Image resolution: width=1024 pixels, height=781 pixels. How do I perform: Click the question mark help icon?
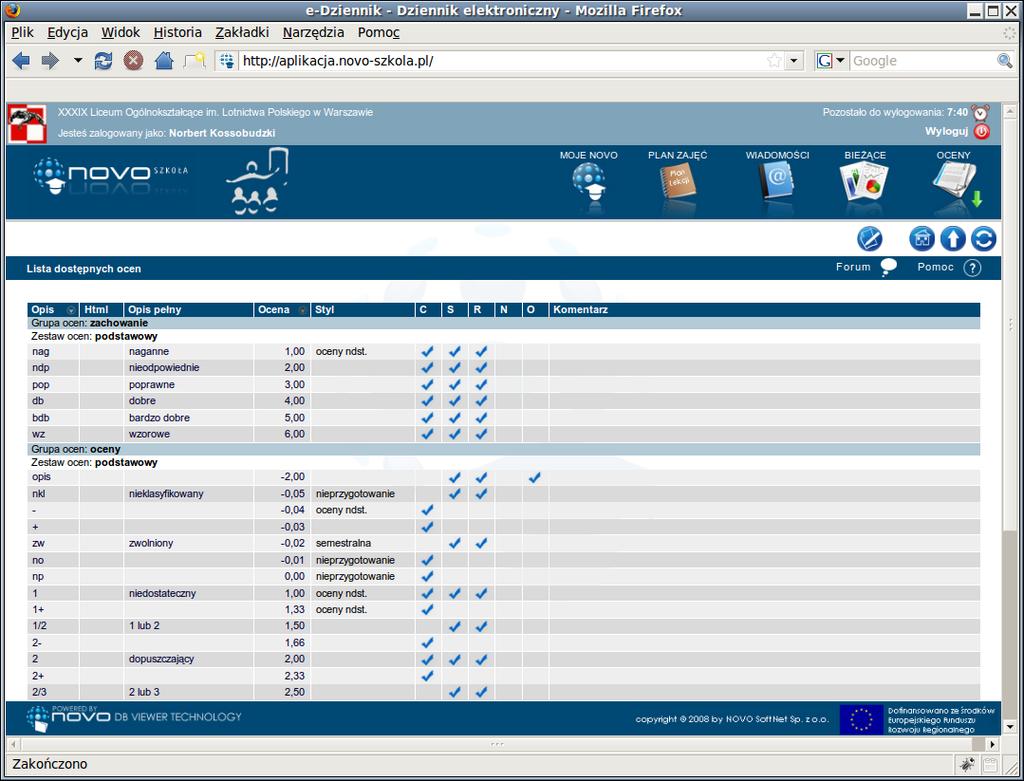972,268
